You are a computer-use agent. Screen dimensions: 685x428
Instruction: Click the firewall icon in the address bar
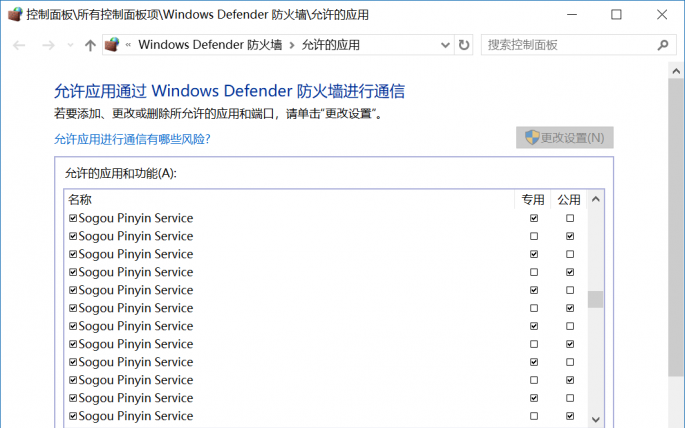pyautogui.click(x=113, y=45)
